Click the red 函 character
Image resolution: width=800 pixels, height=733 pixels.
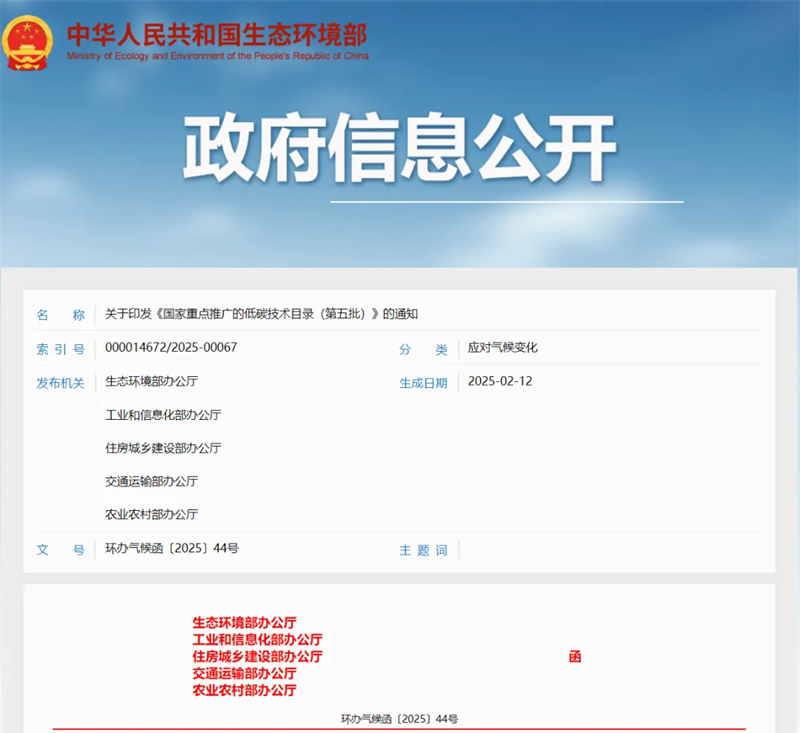point(575,656)
